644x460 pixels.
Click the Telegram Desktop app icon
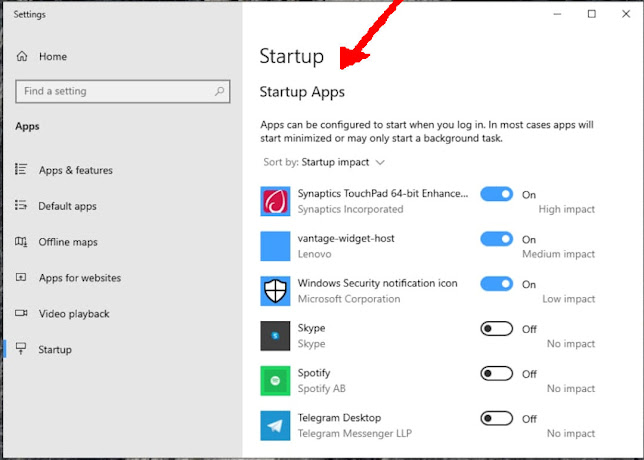point(275,426)
